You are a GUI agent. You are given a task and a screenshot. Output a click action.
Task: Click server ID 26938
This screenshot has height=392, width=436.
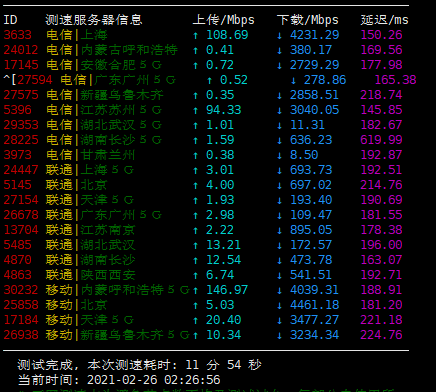(21, 335)
